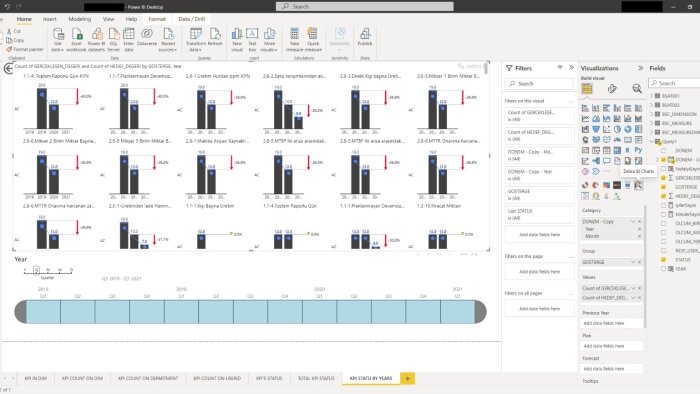
Task: Remove GOSTERGE from Group well
Action: click(x=639, y=262)
